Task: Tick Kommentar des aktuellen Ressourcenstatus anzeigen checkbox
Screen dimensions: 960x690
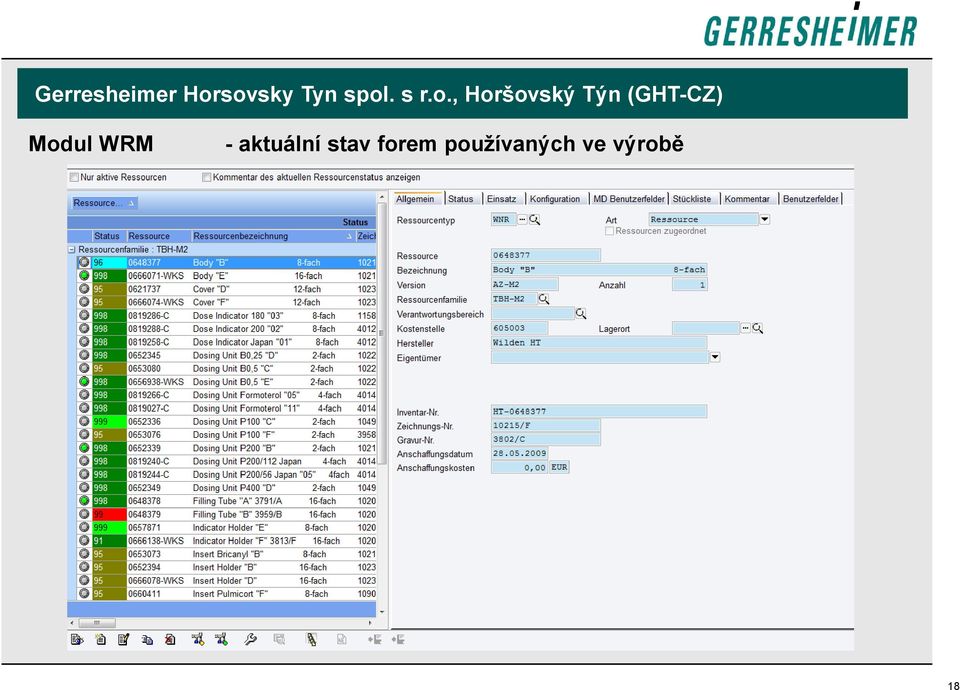Action: tap(206, 178)
